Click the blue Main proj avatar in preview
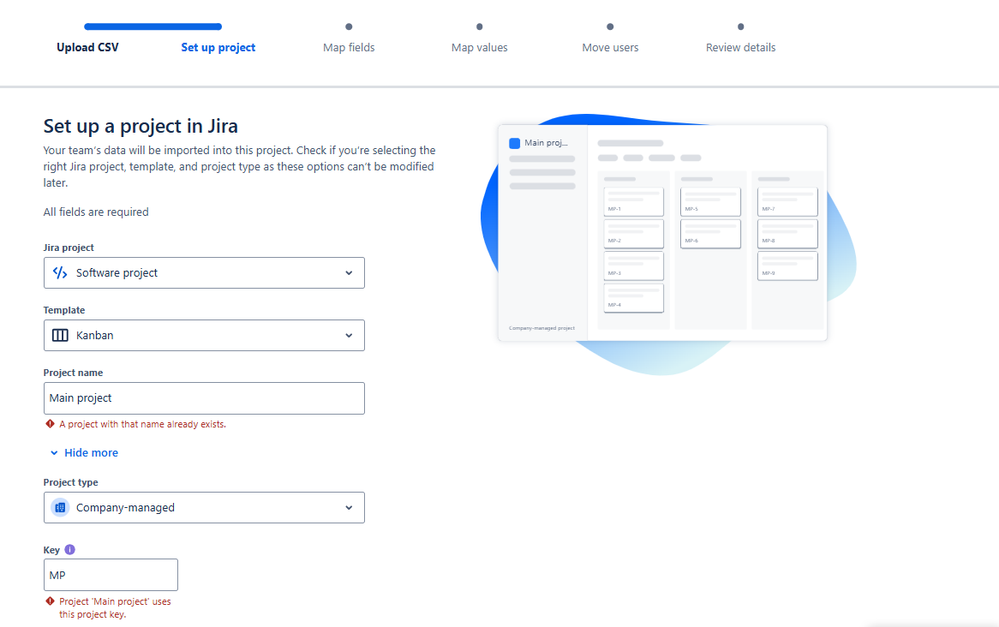 tap(514, 143)
